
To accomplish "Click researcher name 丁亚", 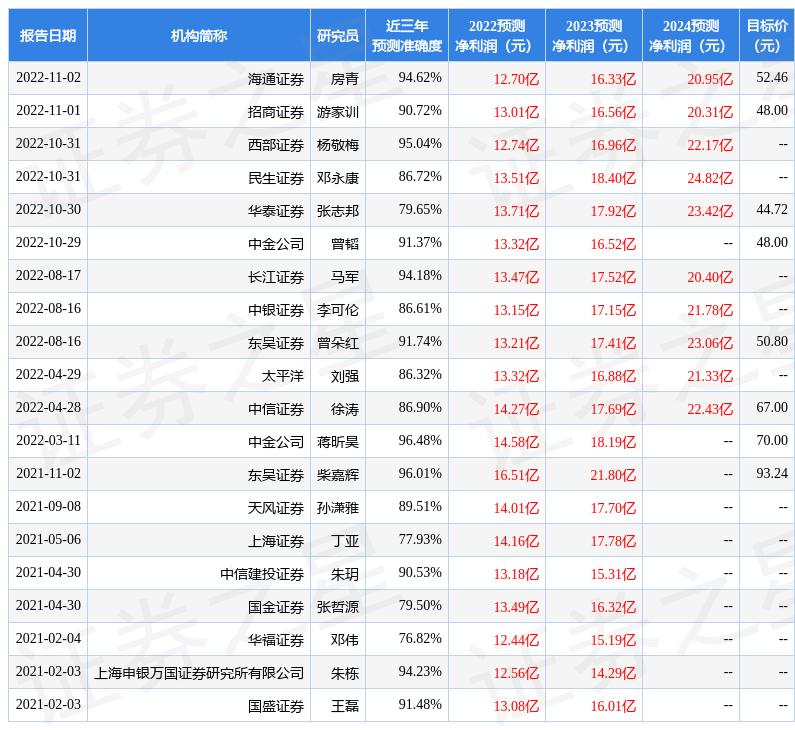I will [345, 540].
